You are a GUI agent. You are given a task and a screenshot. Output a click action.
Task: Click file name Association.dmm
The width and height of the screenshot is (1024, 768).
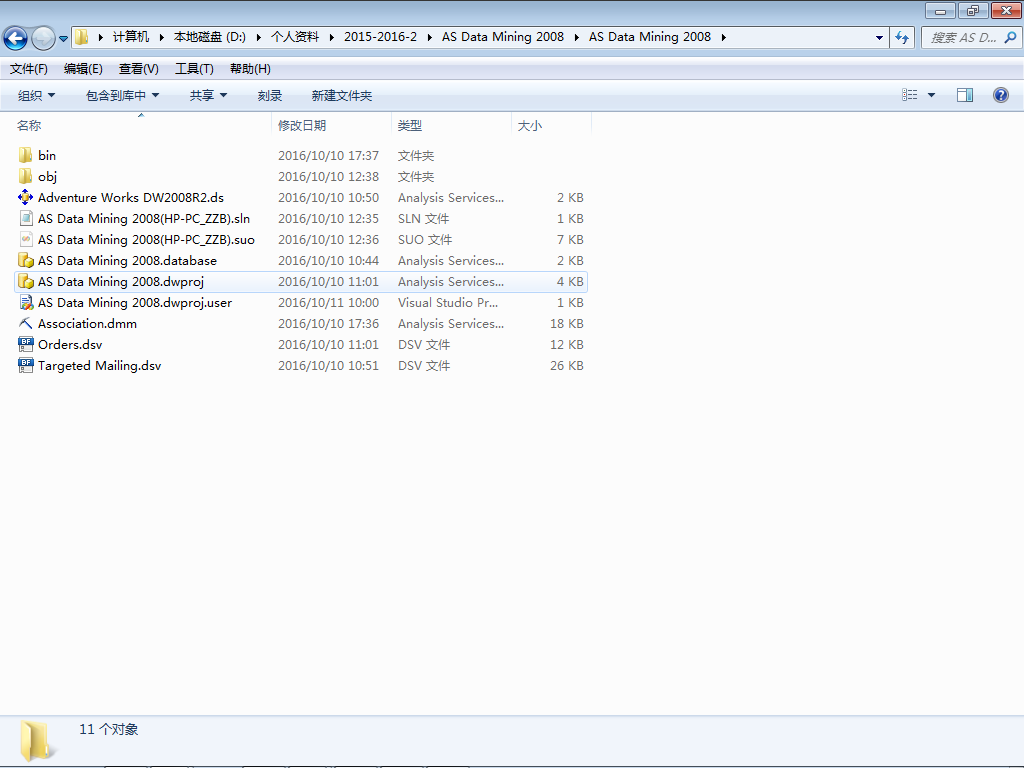point(88,323)
